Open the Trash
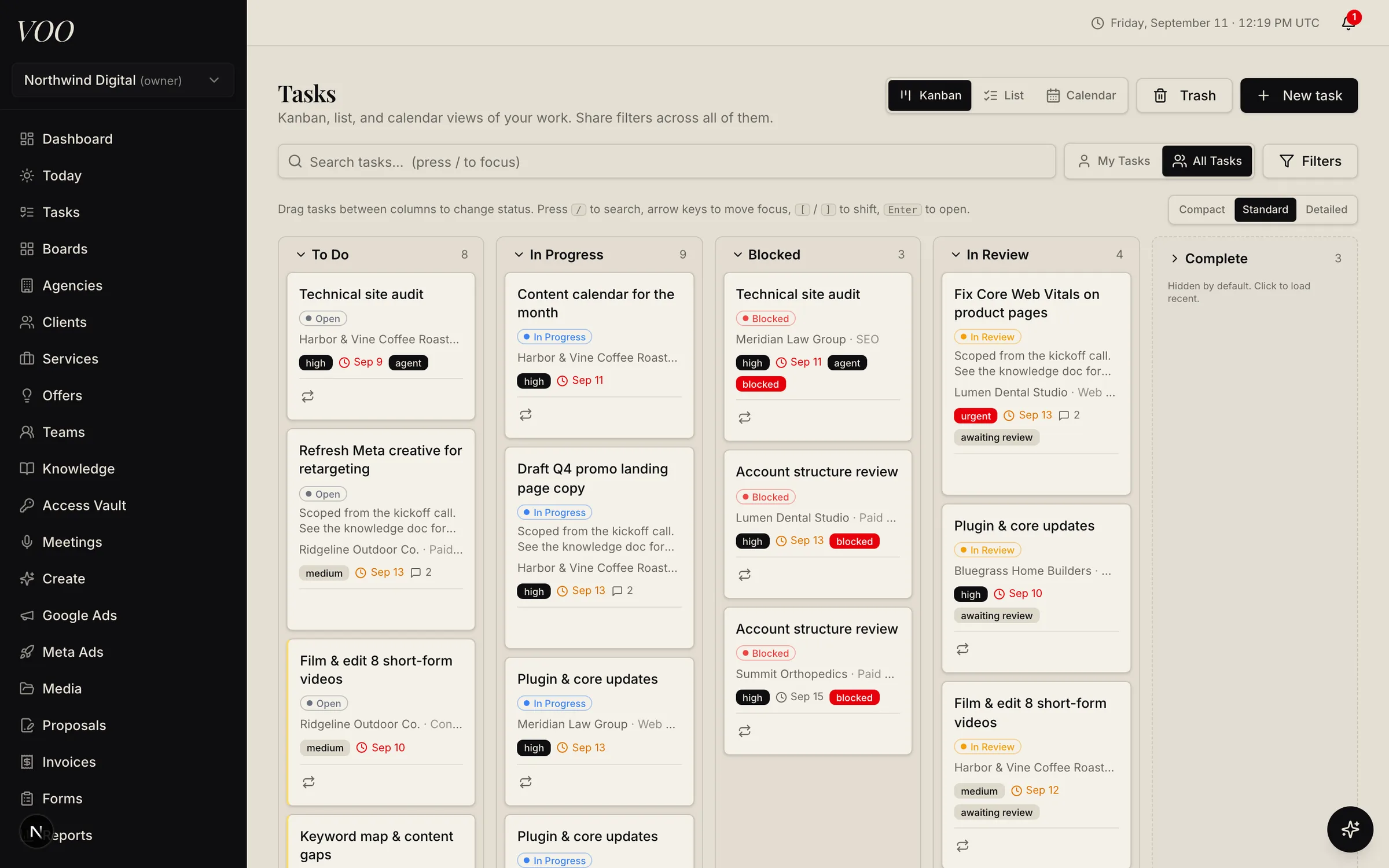 1184,95
